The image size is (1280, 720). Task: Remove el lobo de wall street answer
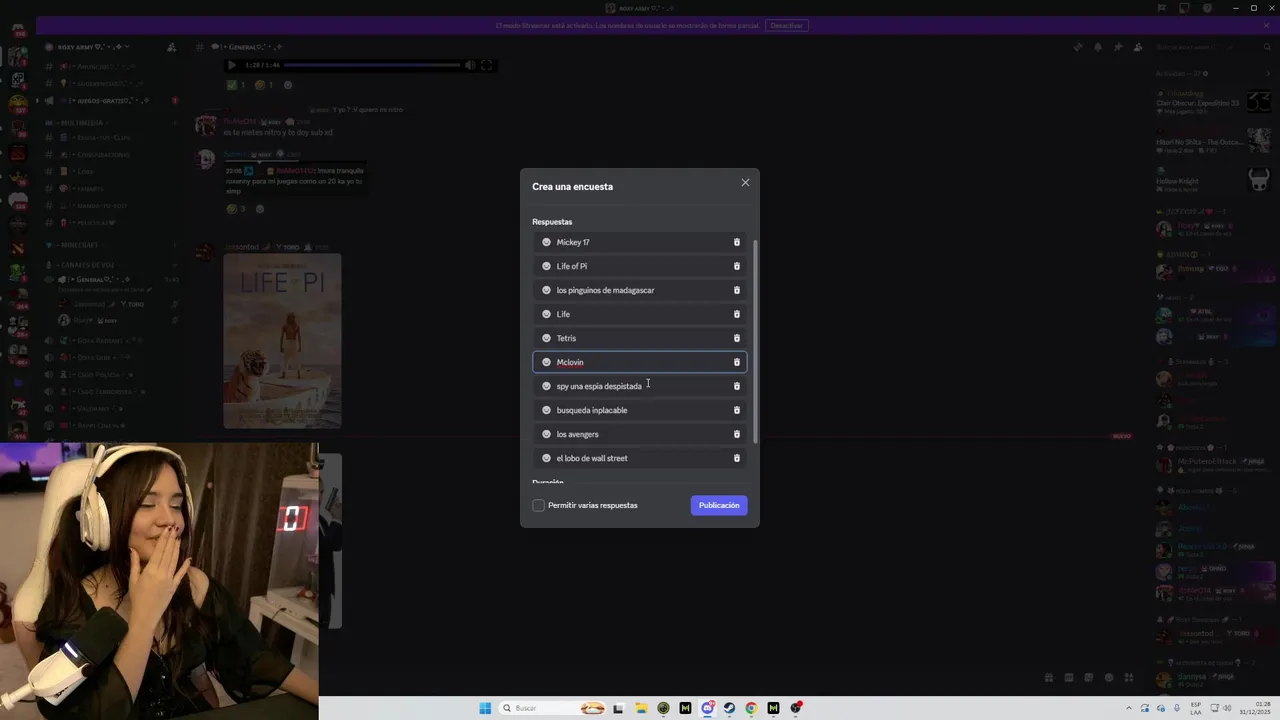click(737, 458)
